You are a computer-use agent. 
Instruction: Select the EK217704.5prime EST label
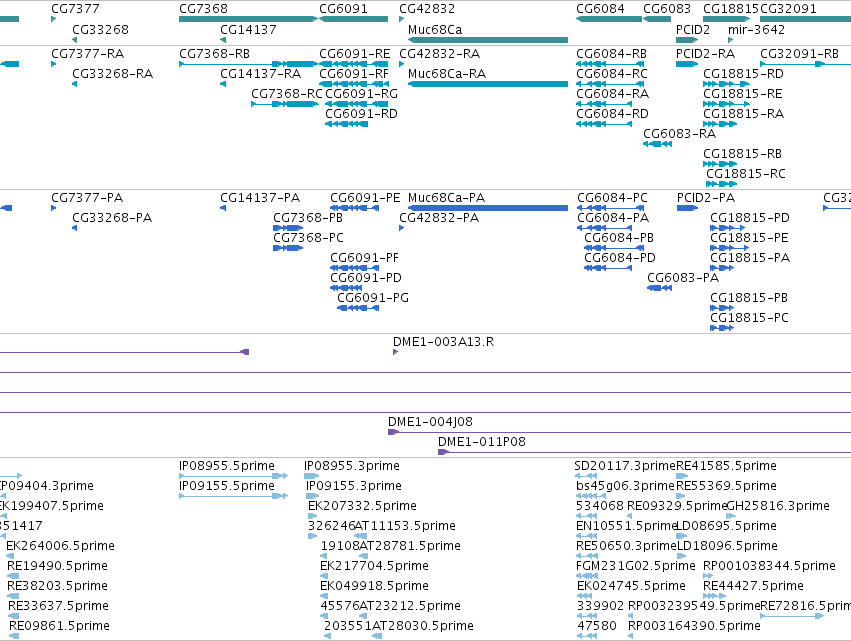pos(374,566)
